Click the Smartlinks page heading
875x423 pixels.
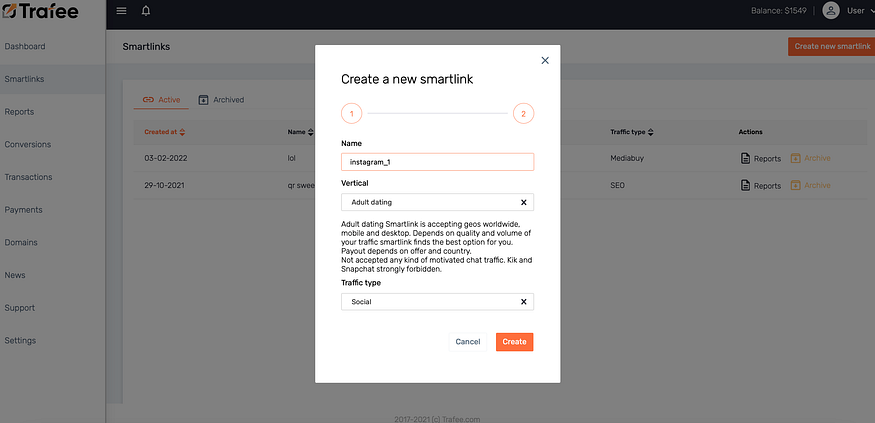tap(146, 47)
